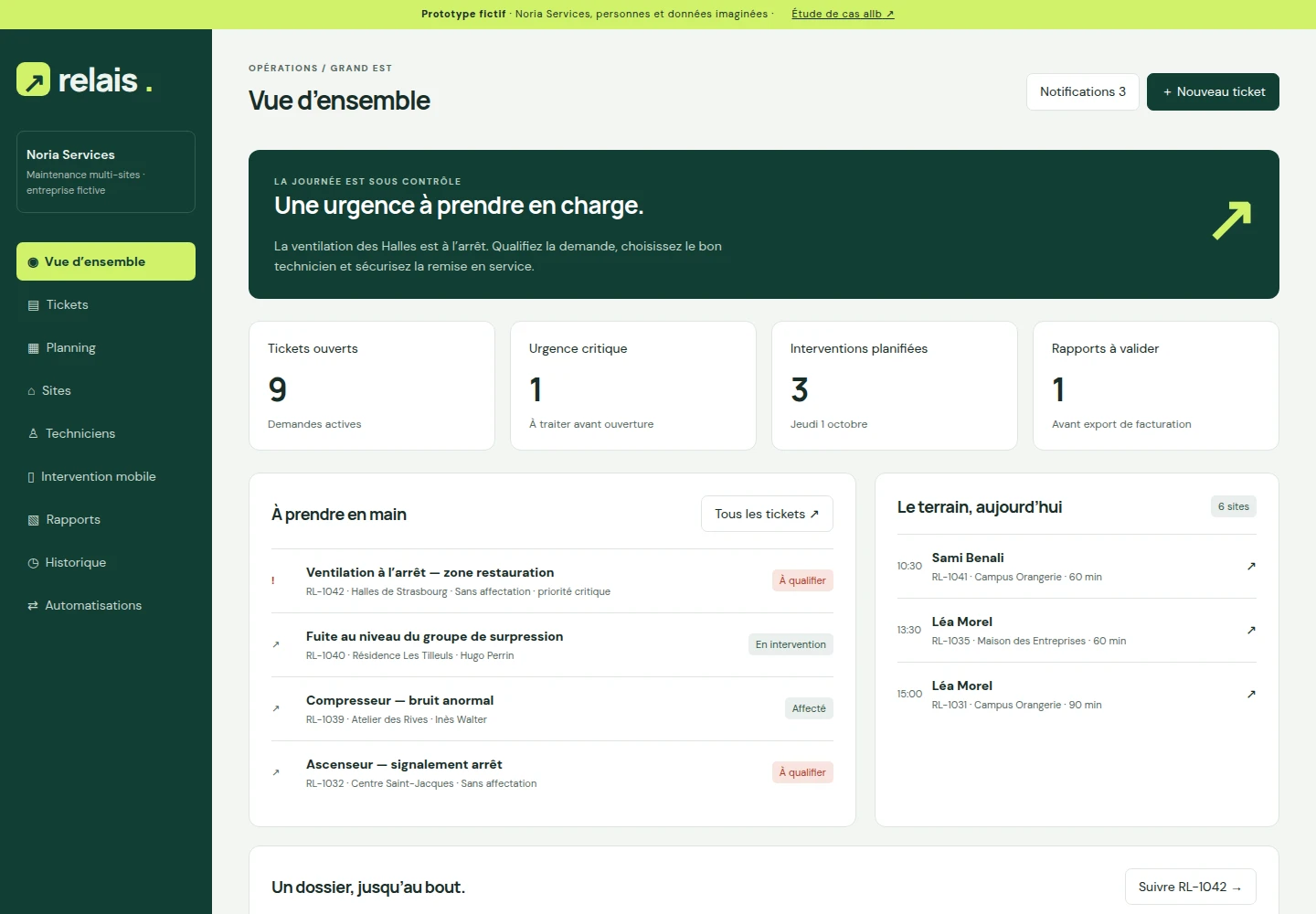Click the Intervention mobile phone icon
Screen dimensions: 1316x914
point(31,477)
